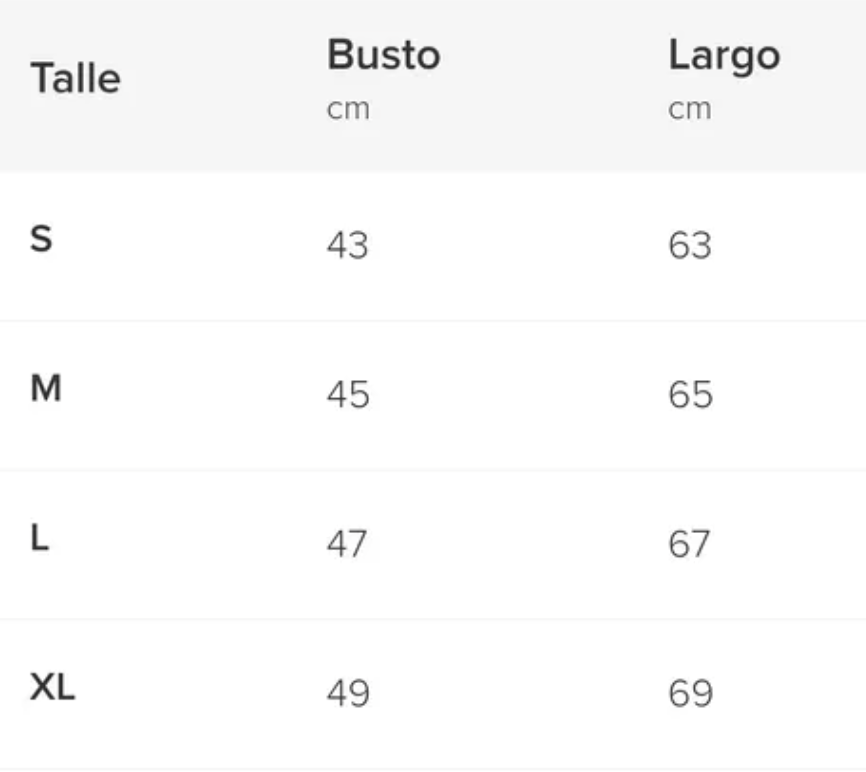Select size M row label
The width and height of the screenshot is (866, 772).
click(x=46, y=388)
